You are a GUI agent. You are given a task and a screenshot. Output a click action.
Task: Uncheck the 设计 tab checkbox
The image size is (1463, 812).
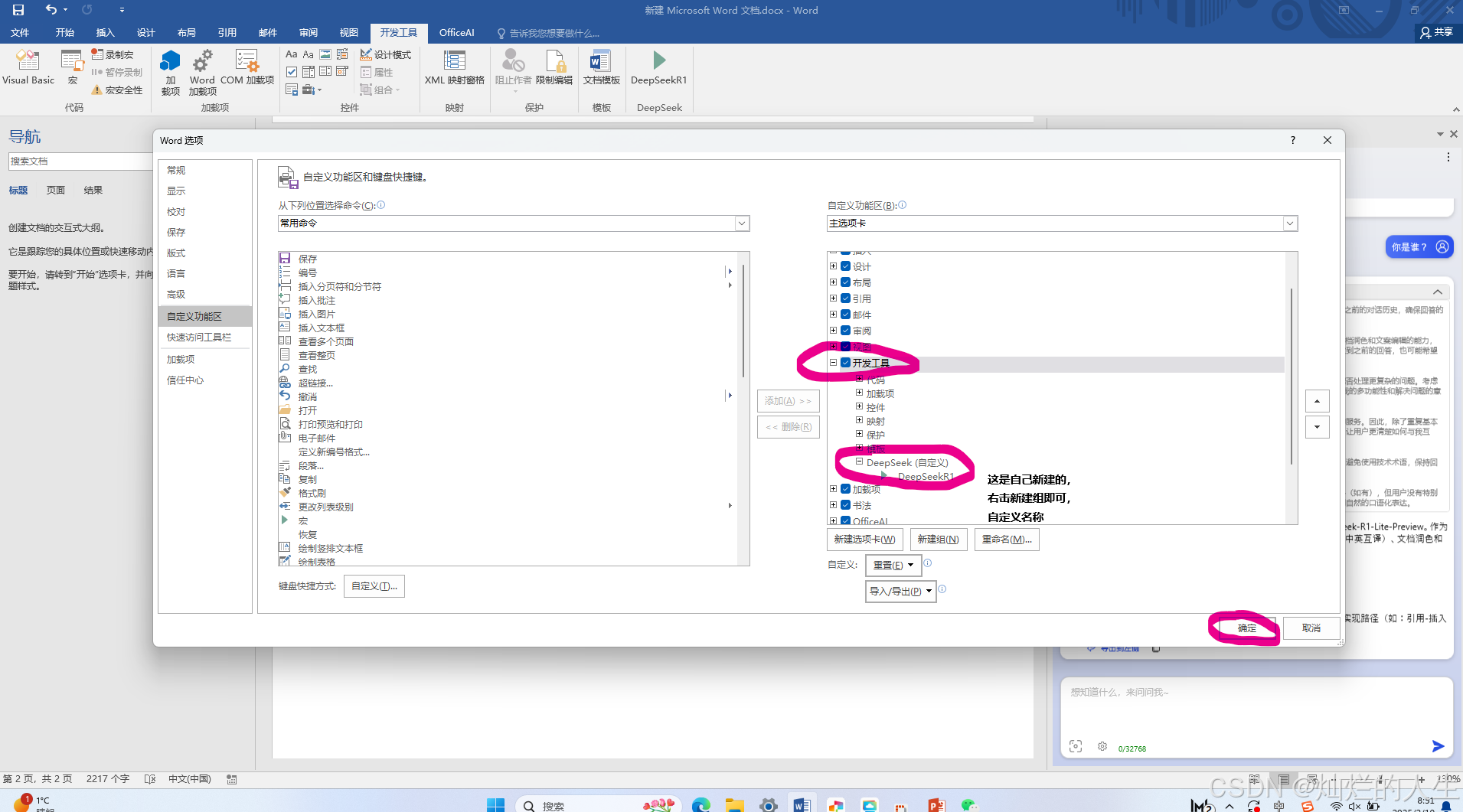846,266
